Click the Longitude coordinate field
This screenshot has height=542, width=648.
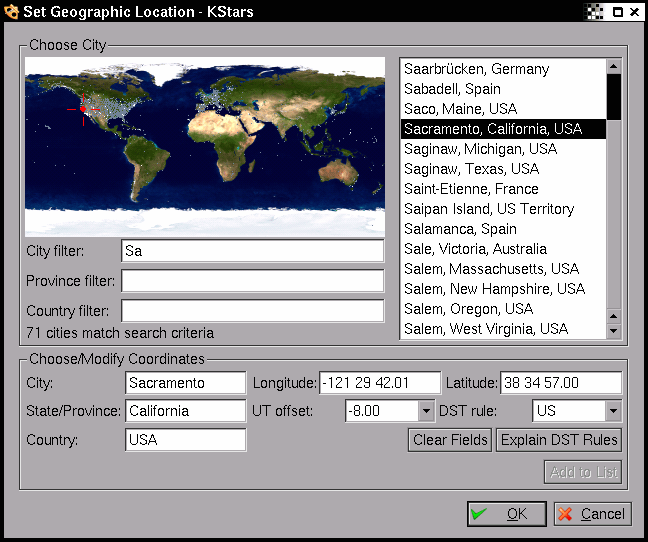[379, 383]
